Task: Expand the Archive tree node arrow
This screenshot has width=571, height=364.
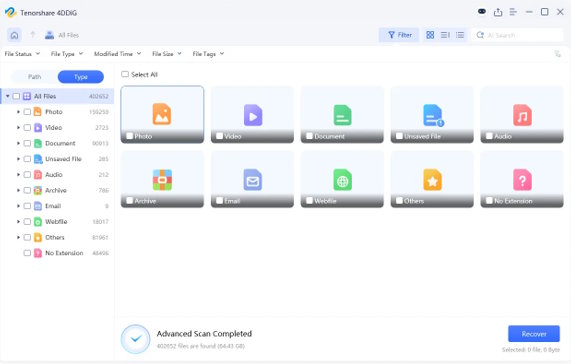Action: 18,190
